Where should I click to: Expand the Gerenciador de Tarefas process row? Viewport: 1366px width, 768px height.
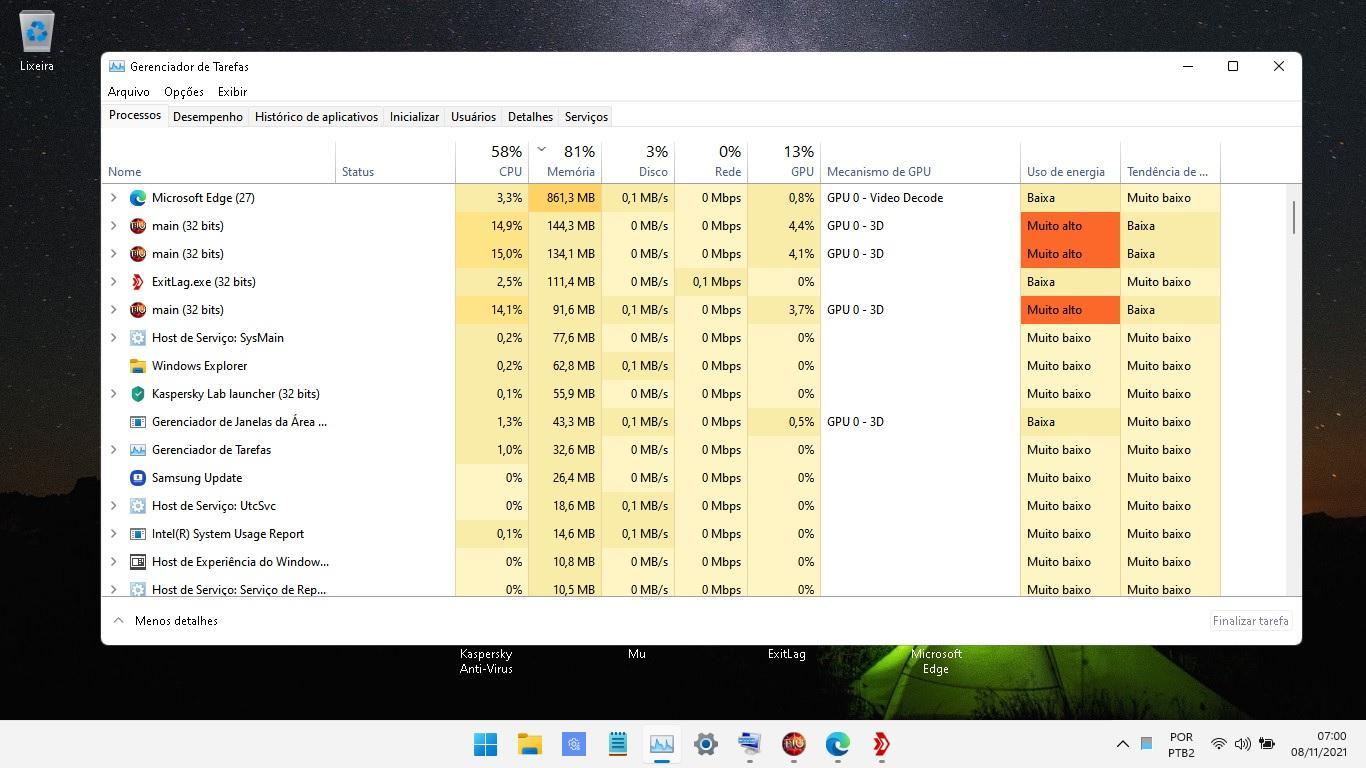[x=114, y=450]
